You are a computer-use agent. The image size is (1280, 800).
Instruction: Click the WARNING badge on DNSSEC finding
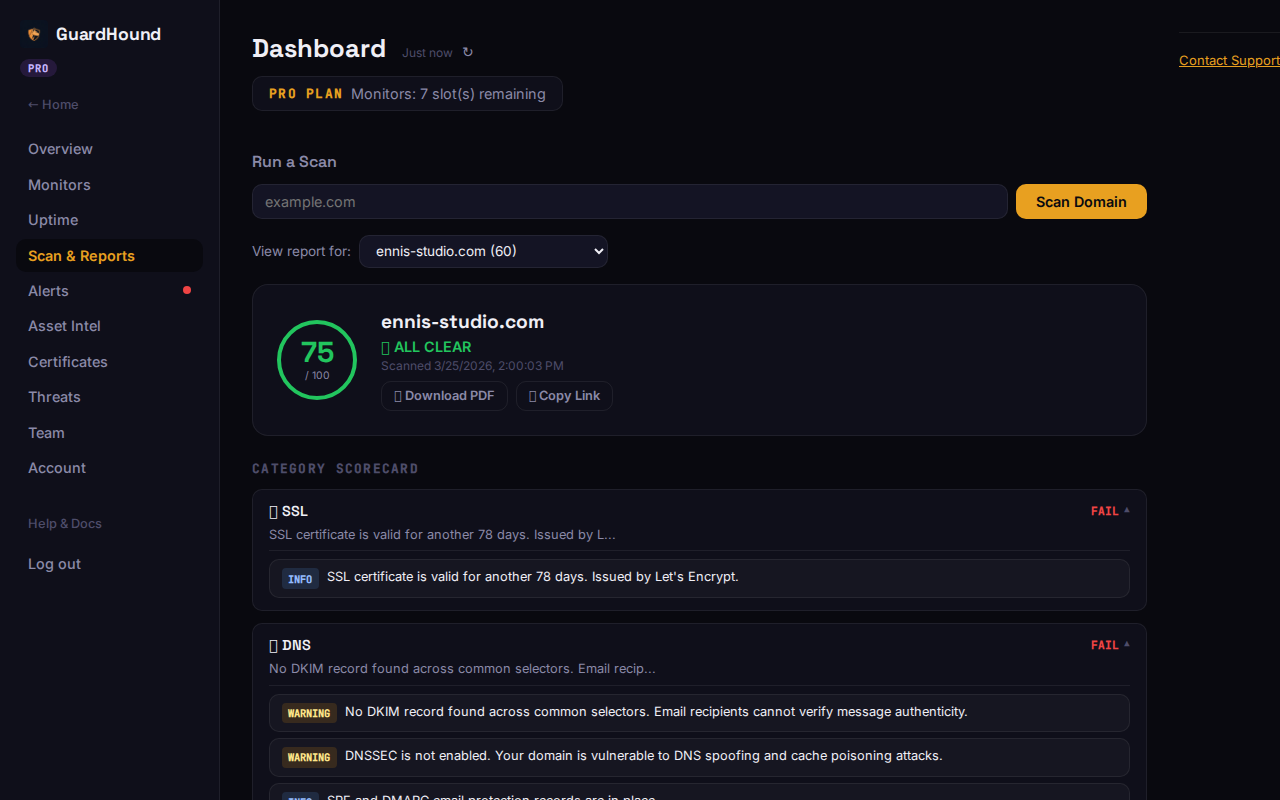309,757
